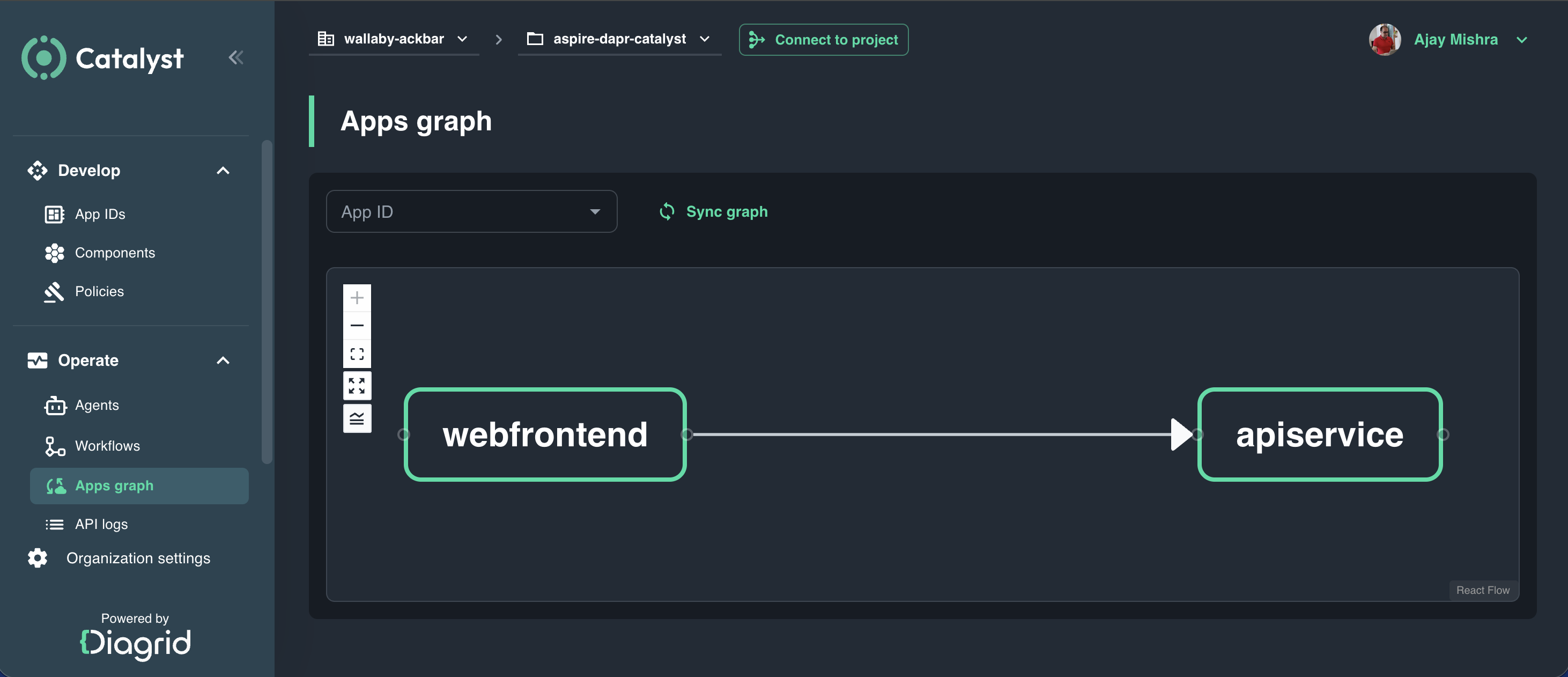Toggle fullscreen for the graph canvas
Image resolution: width=1568 pixels, height=677 pixels.
[357, 386]
